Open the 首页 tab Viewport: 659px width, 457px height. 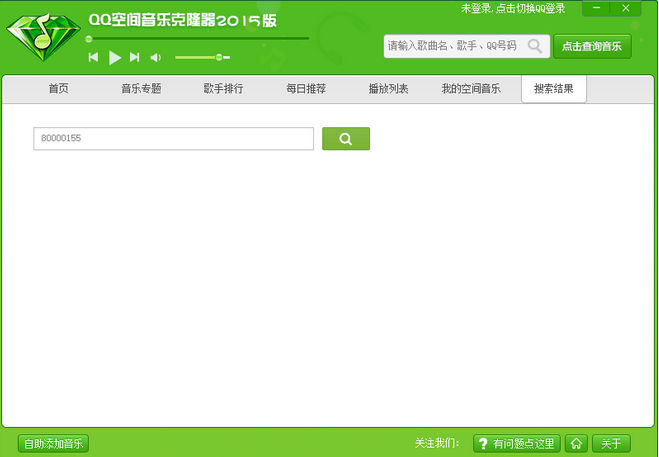click(59, 89)
